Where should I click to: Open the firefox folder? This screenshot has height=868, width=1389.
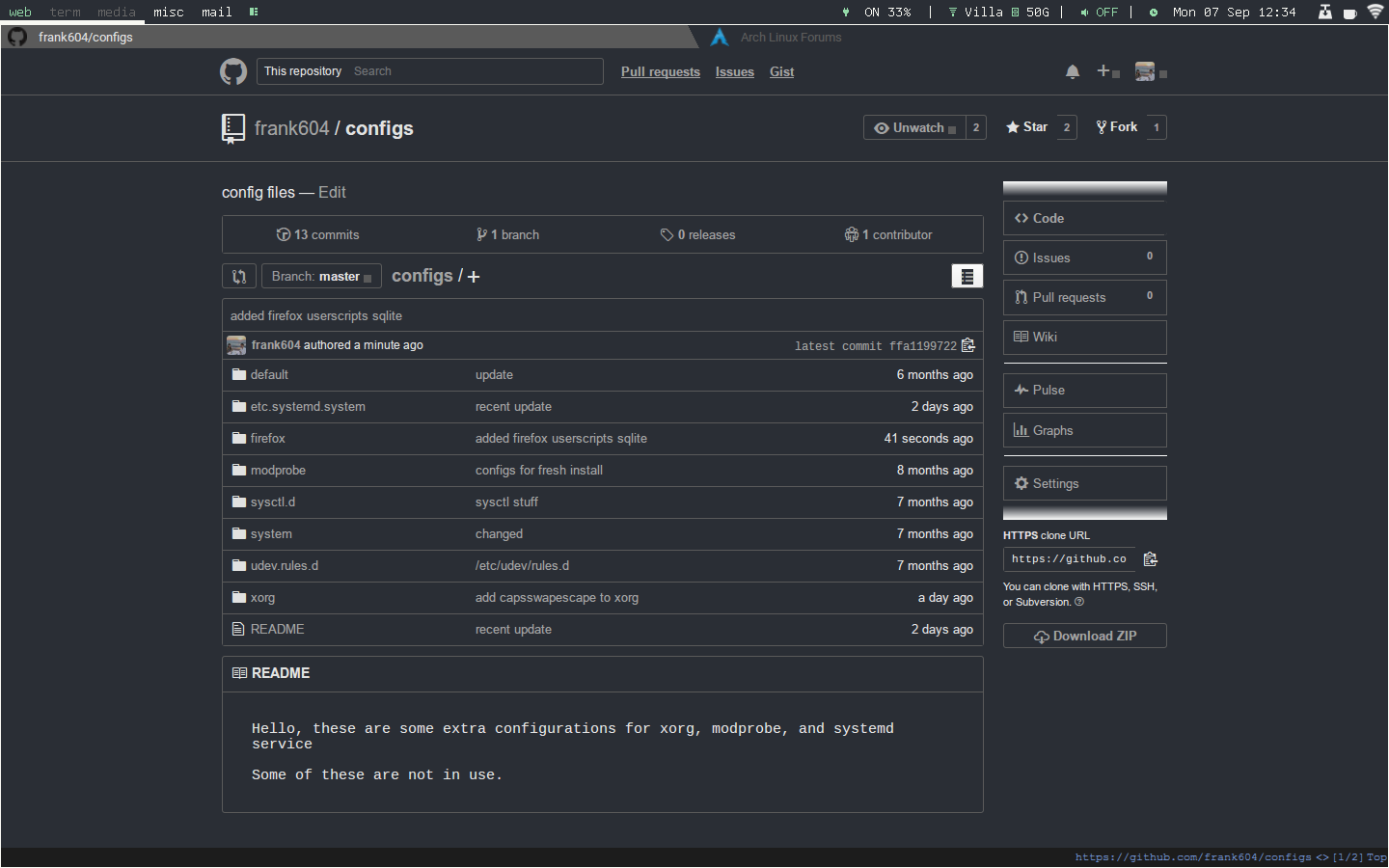267,438
